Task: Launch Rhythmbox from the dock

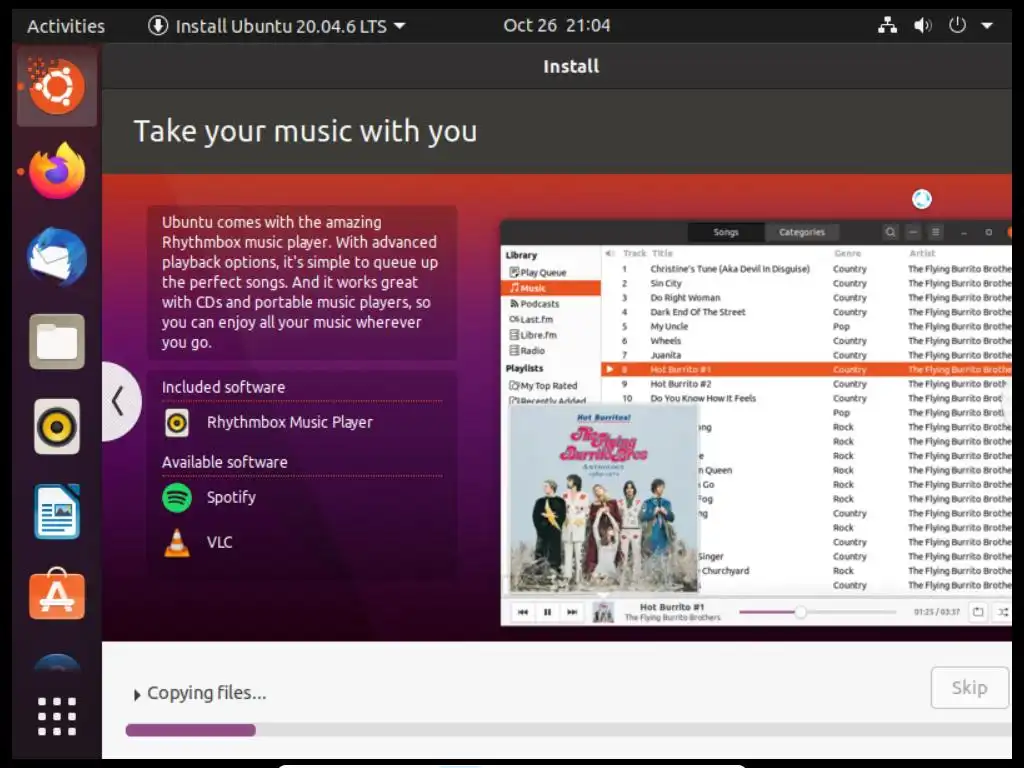Action: coord(57,426)
